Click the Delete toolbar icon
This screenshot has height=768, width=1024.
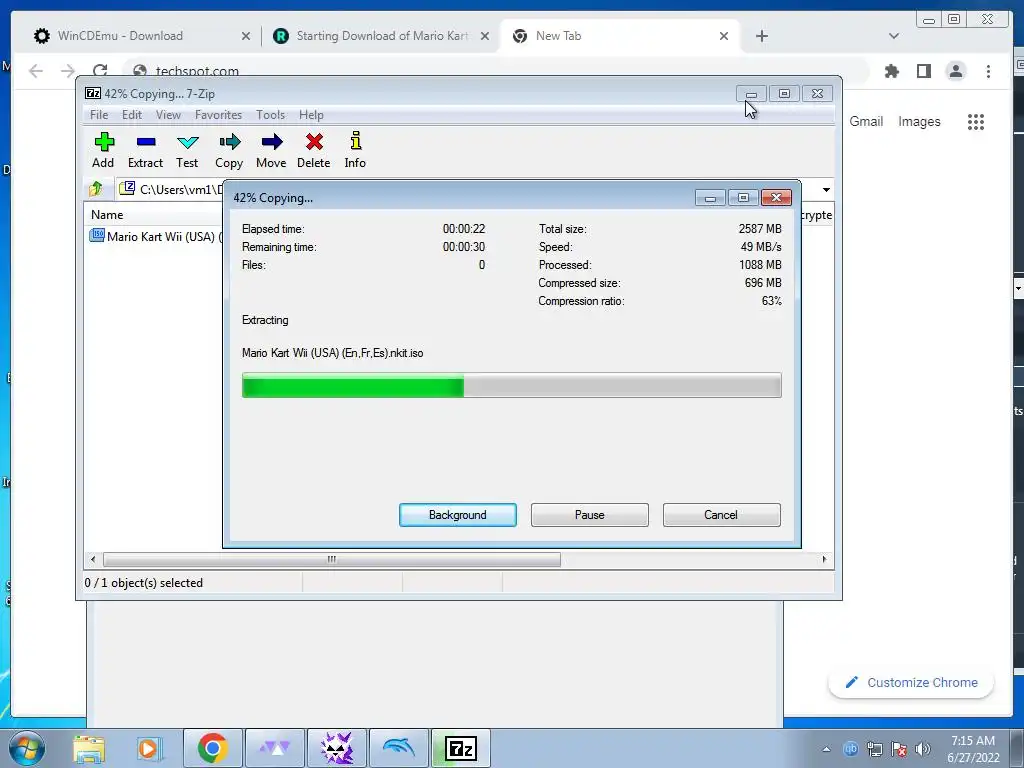[313, 150]
